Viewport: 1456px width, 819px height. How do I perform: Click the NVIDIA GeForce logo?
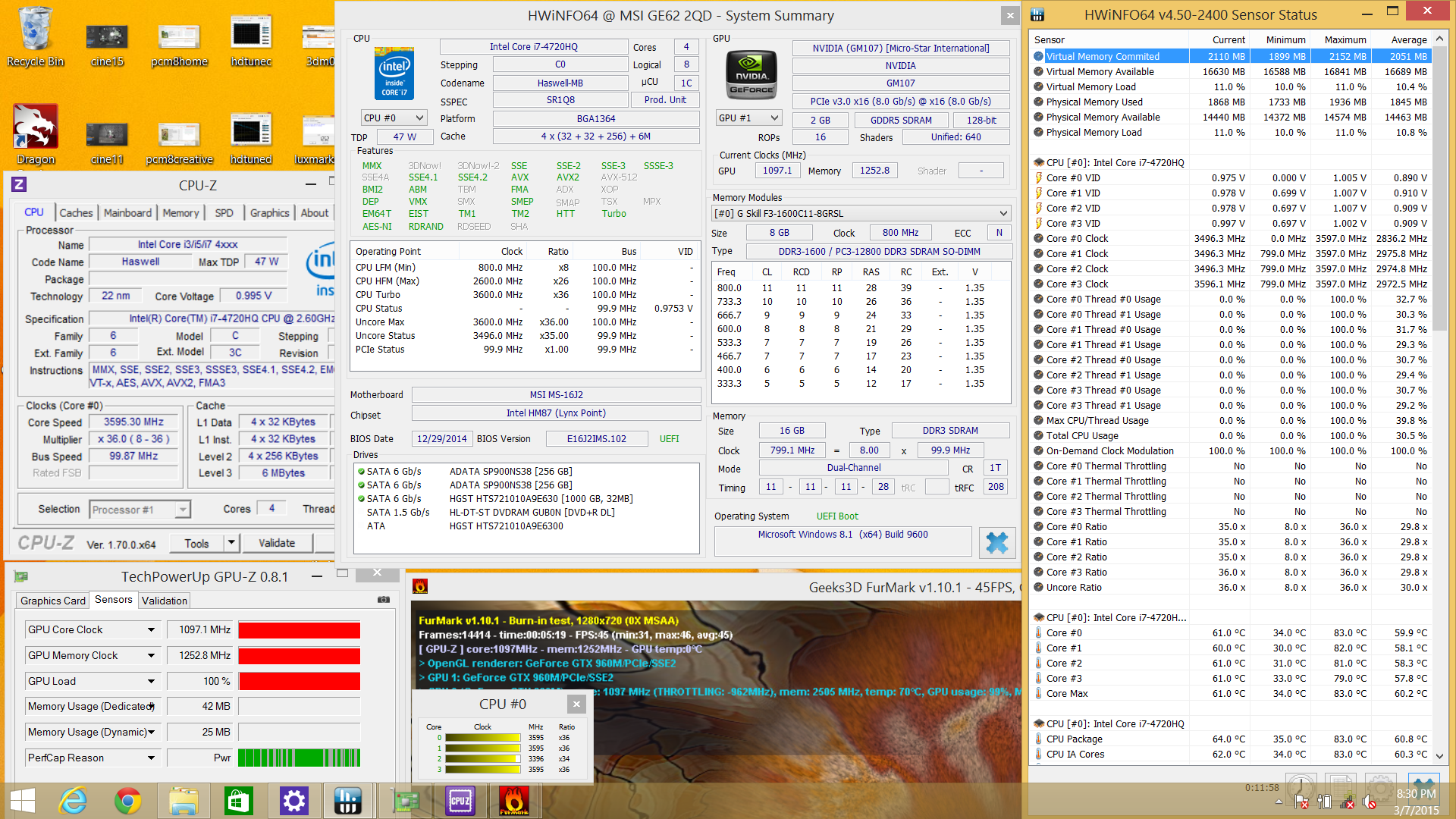point(751,76)
